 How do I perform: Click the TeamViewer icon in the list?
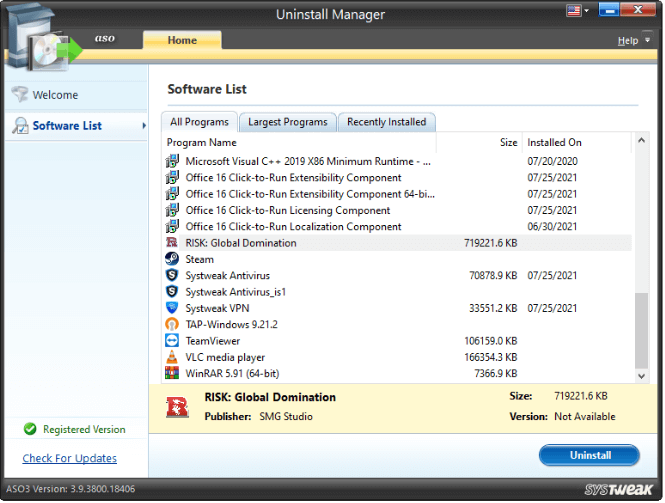(x=172, y=341)
